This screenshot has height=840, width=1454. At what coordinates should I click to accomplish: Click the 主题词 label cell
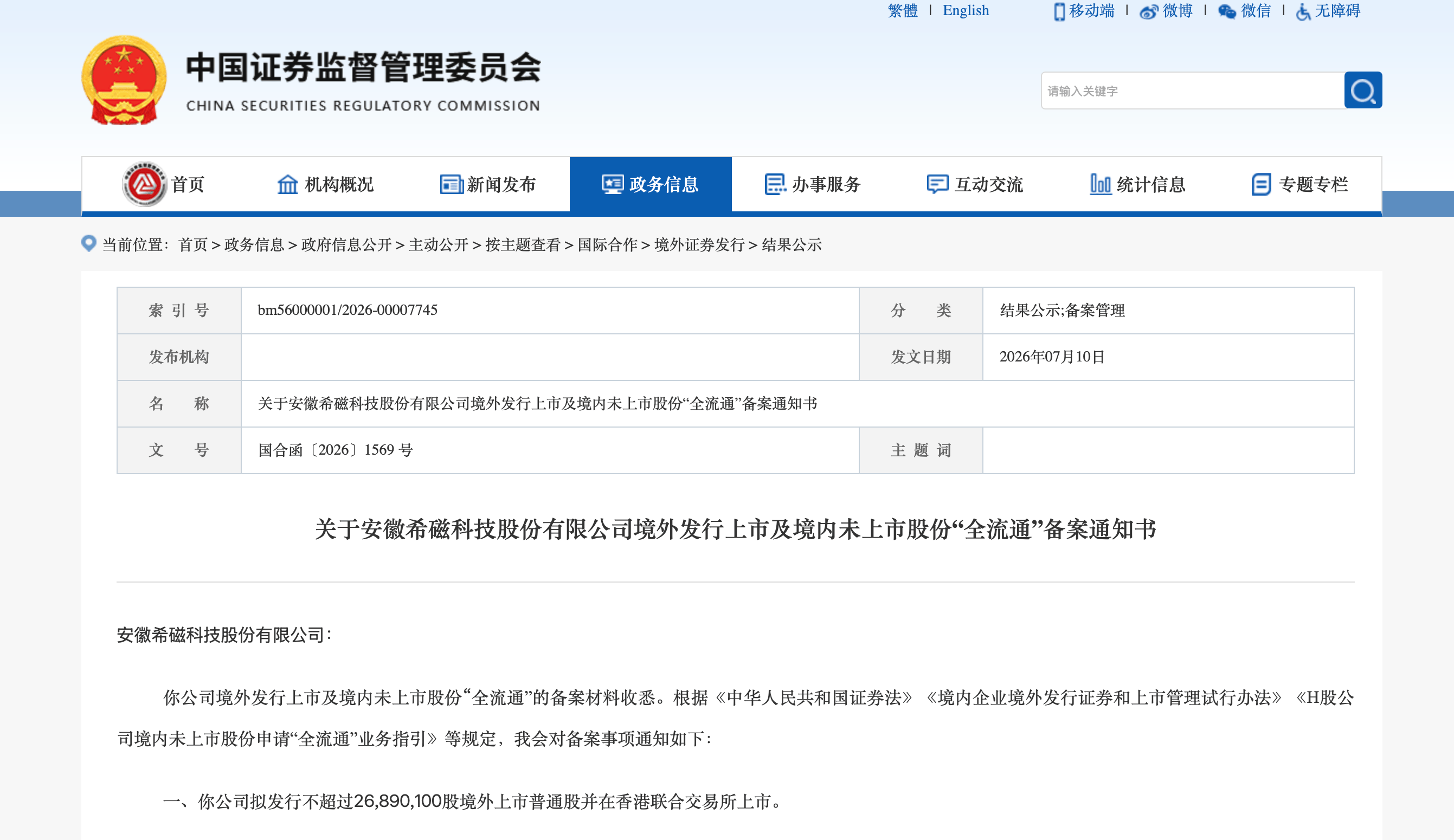921,450
